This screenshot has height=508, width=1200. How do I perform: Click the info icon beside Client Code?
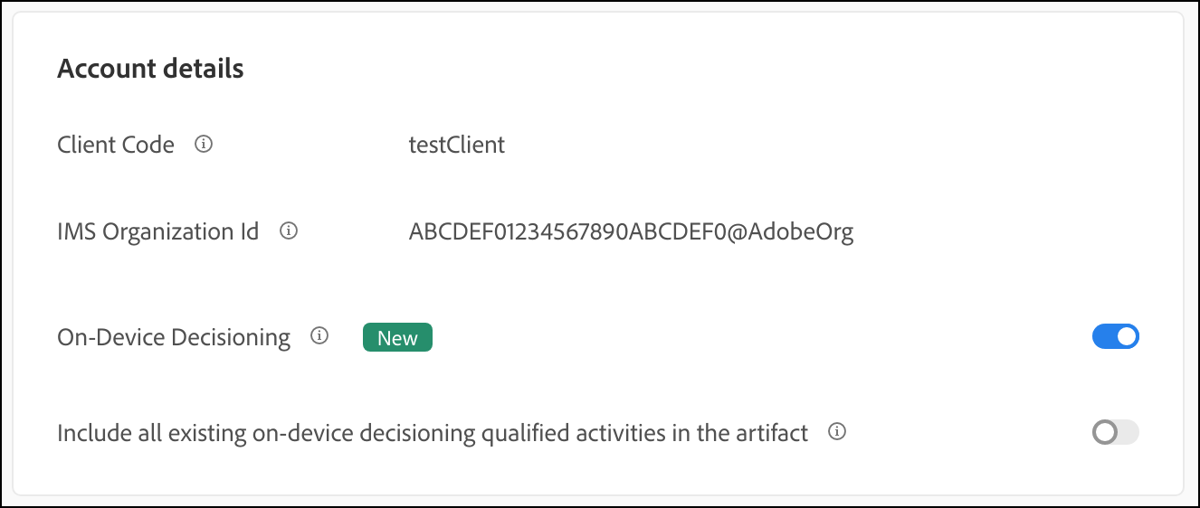pyautogui.click(x=203, y=145)
